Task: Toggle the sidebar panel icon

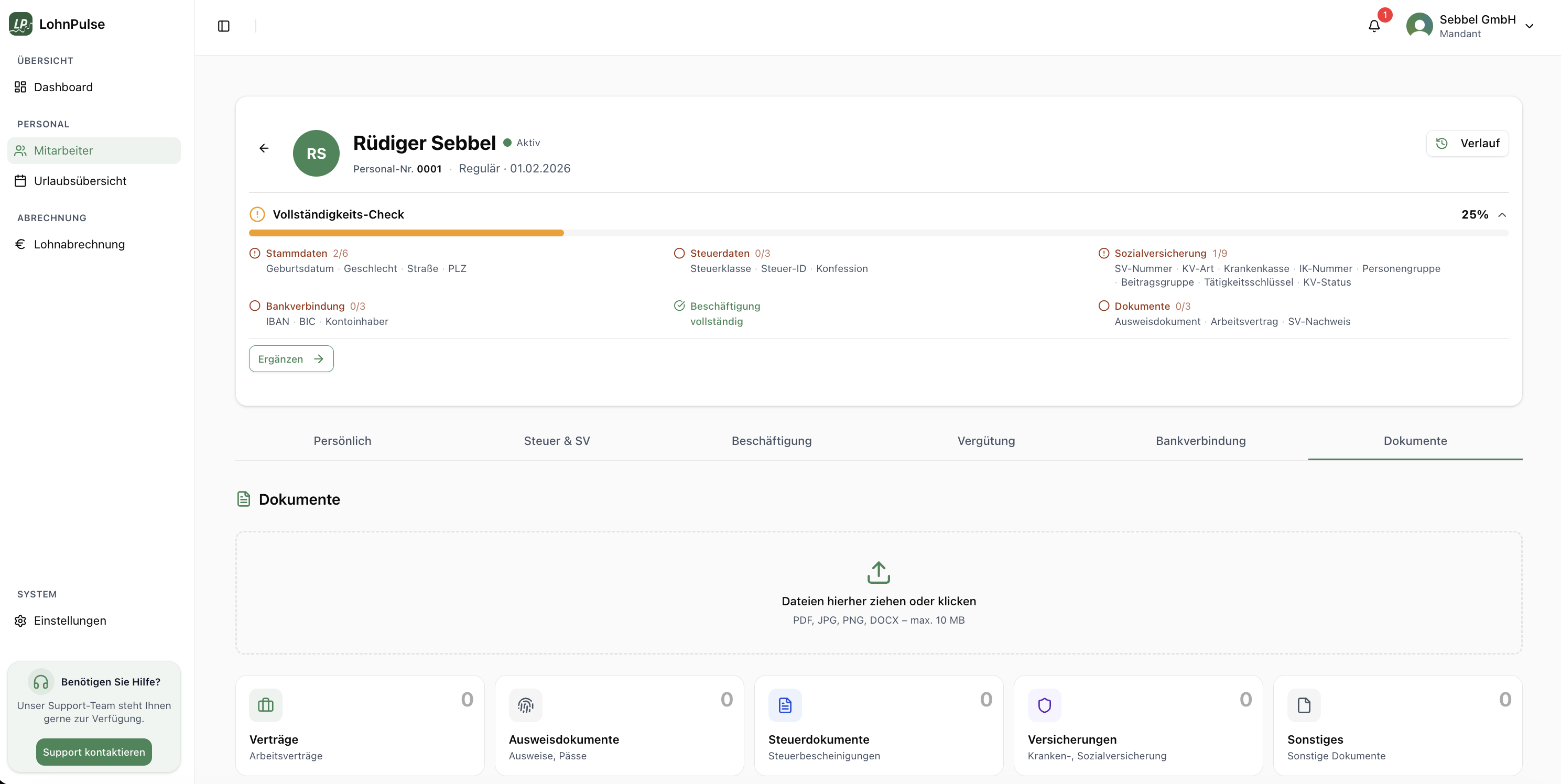Action: click(x=224, y=26)
